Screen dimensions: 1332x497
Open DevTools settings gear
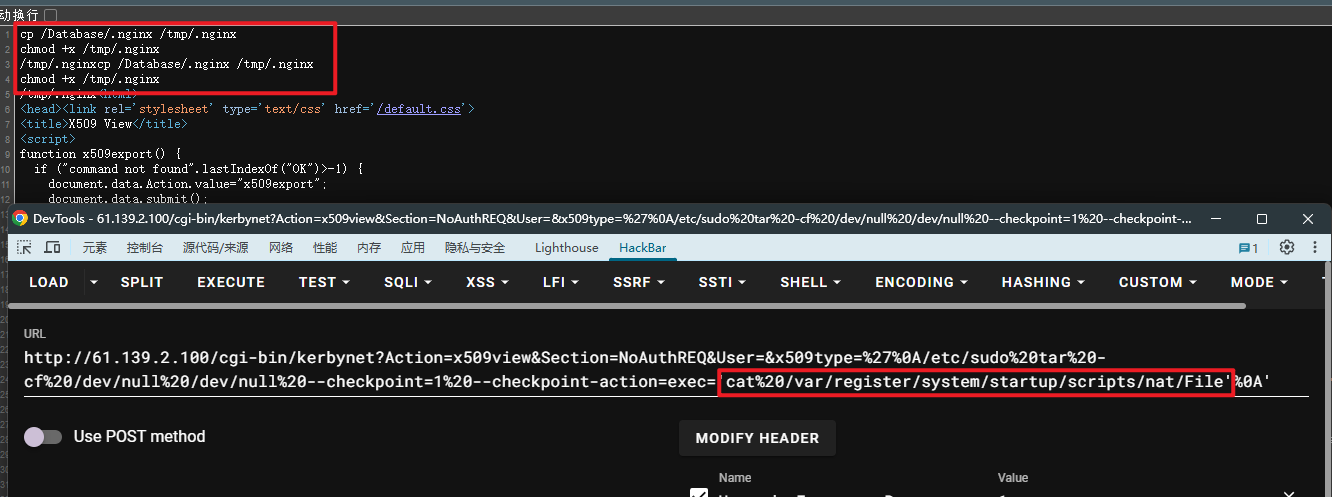(1287, 247)
